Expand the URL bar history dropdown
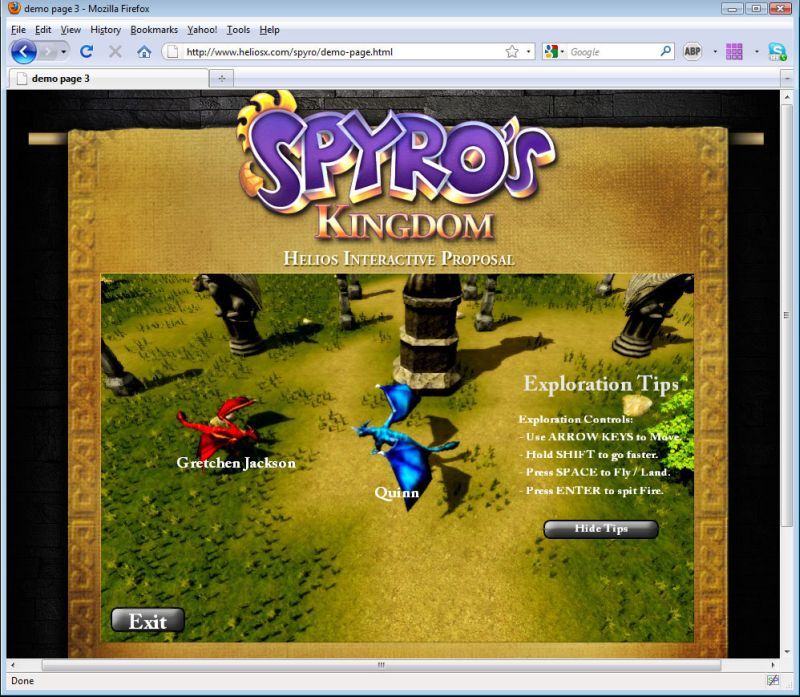Image resolution: width=800 pixels, height=697 pixels. 528,51
